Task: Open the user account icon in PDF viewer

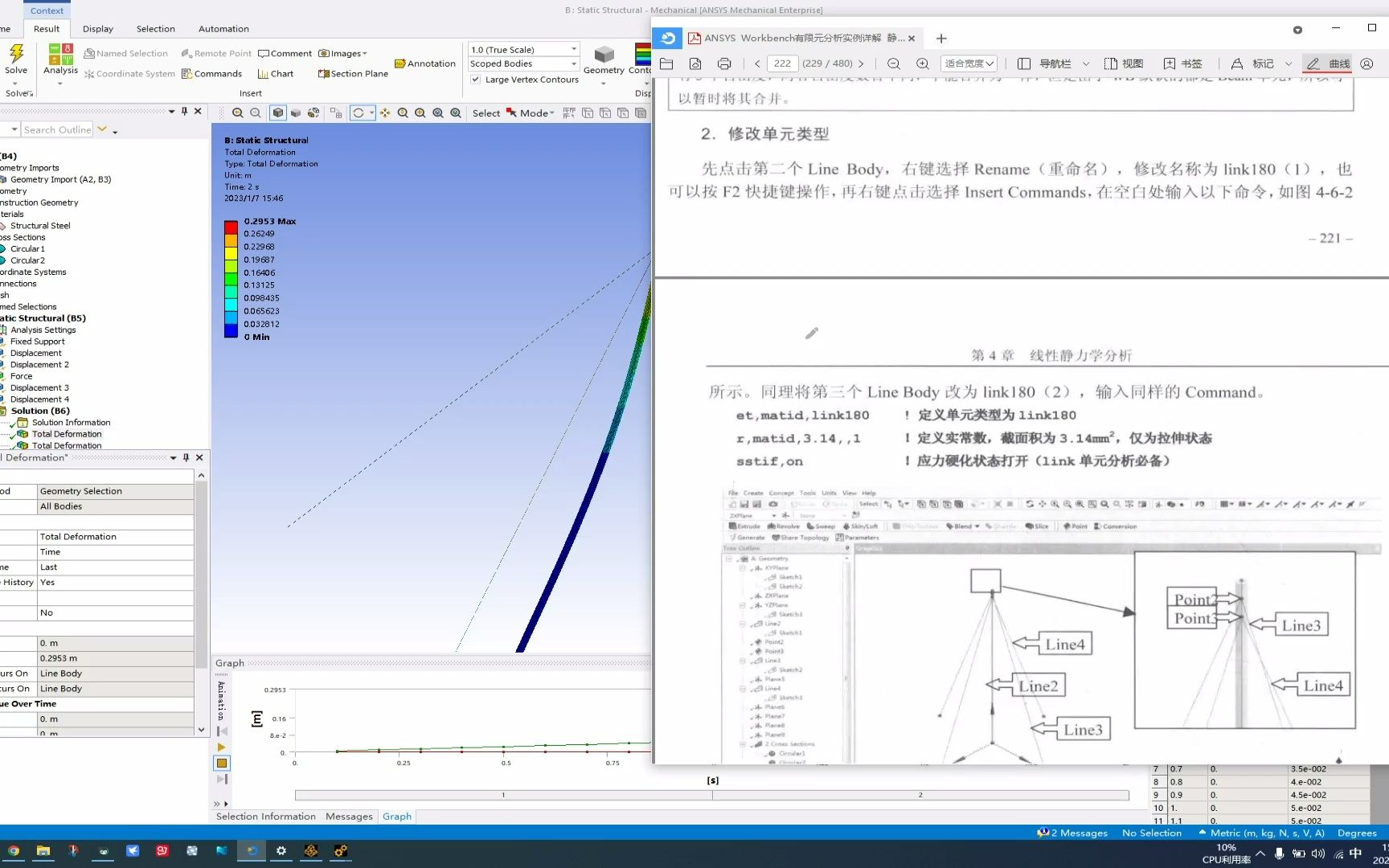Action: click(x=1366, y=63)
